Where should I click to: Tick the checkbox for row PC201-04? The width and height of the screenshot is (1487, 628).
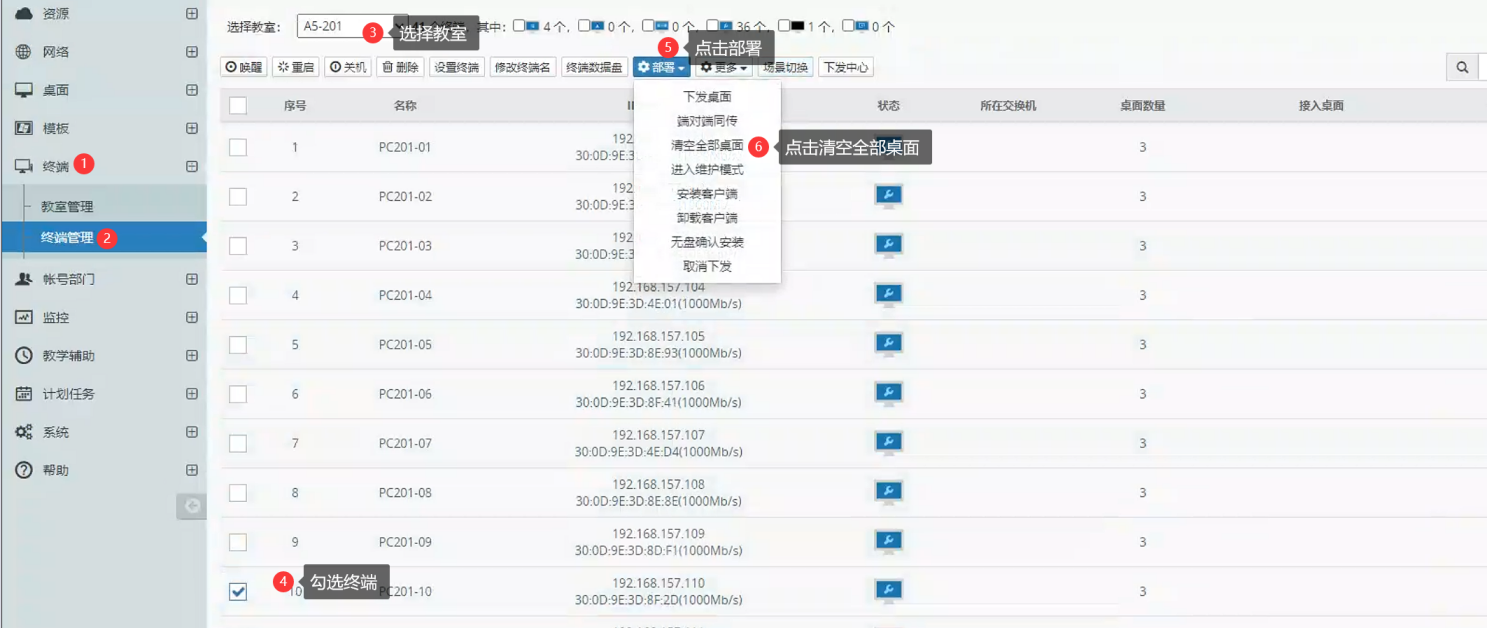point(238,295)
